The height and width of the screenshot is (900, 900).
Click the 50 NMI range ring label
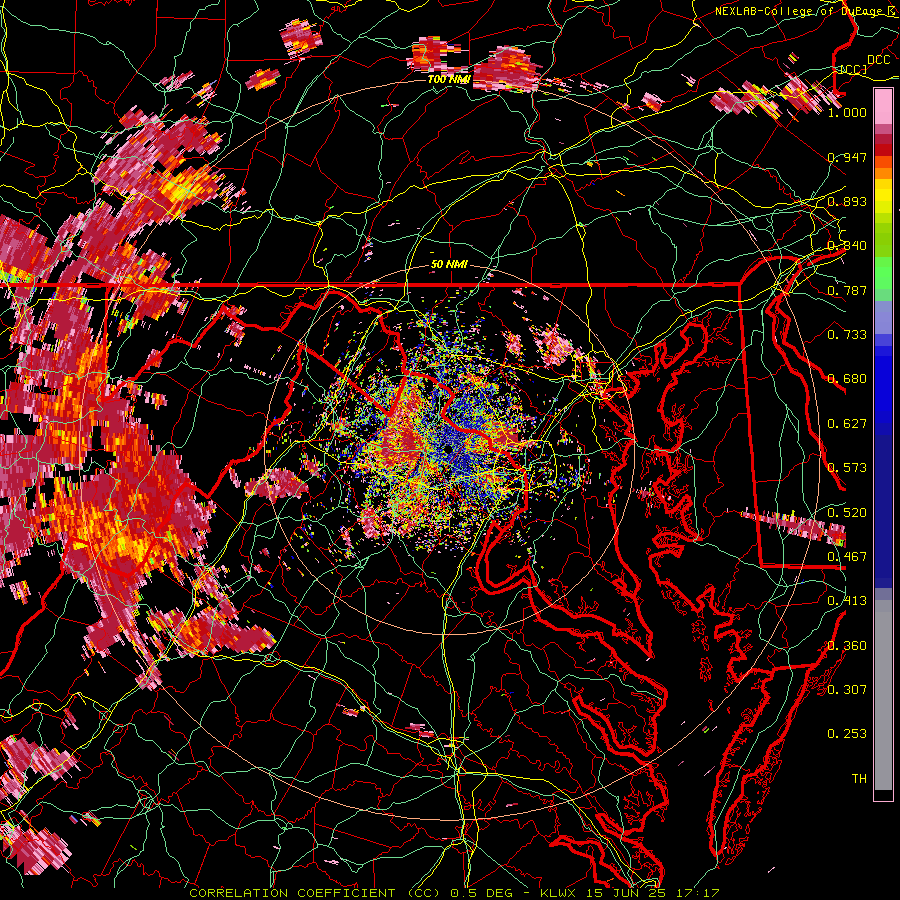point(449,265)
